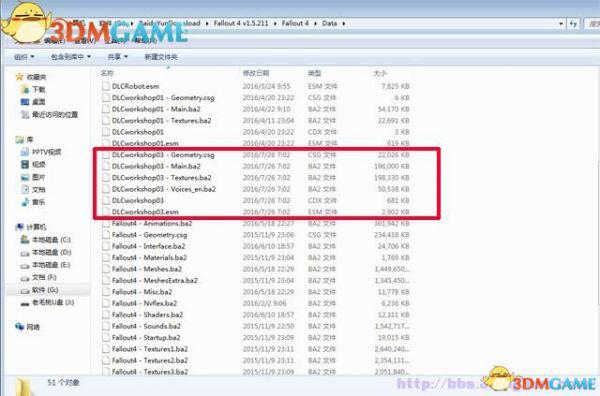Select the PPTV视频 library icon

point(25,152)
